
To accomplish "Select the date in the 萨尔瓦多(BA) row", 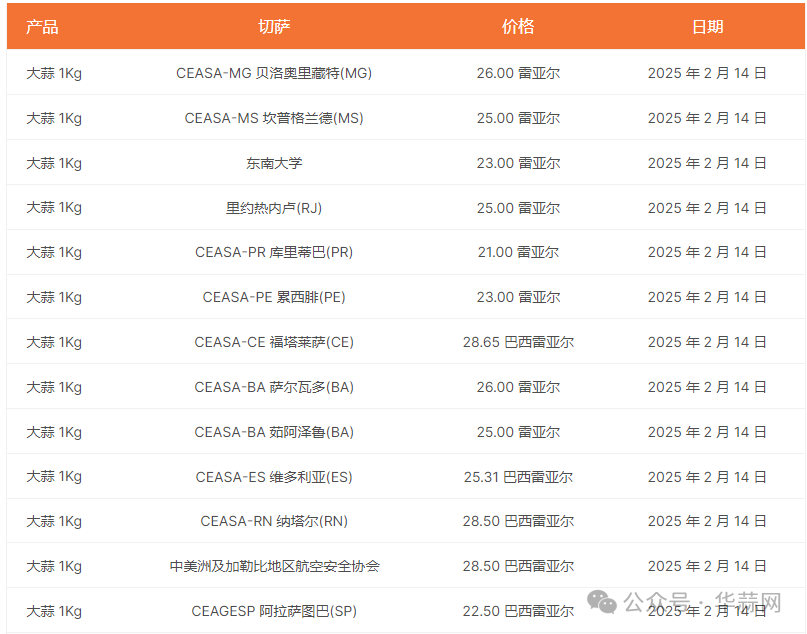I will [707, 387].
